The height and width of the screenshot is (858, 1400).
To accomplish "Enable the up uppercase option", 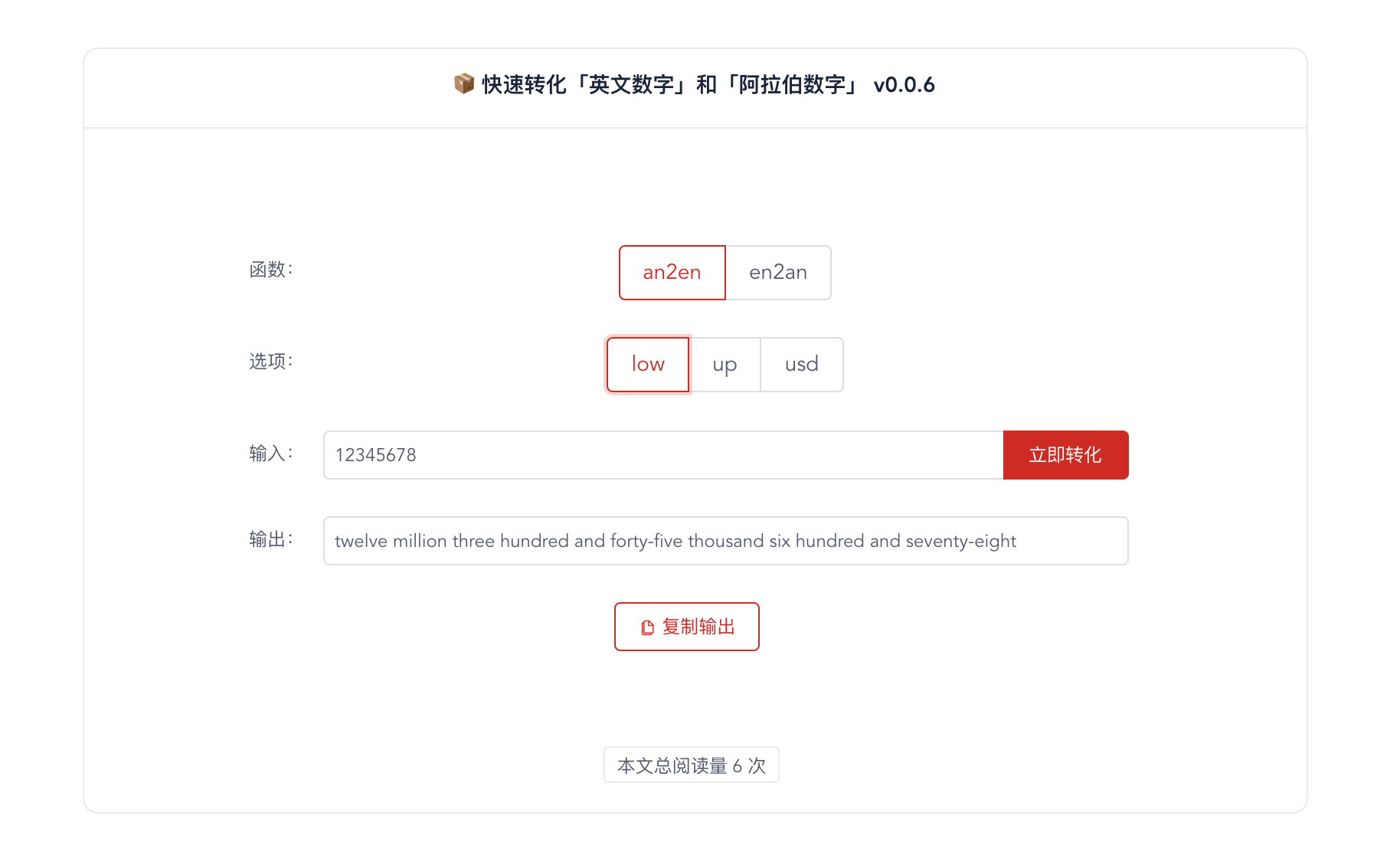I will pyautogui.click(x=725, y=365).
